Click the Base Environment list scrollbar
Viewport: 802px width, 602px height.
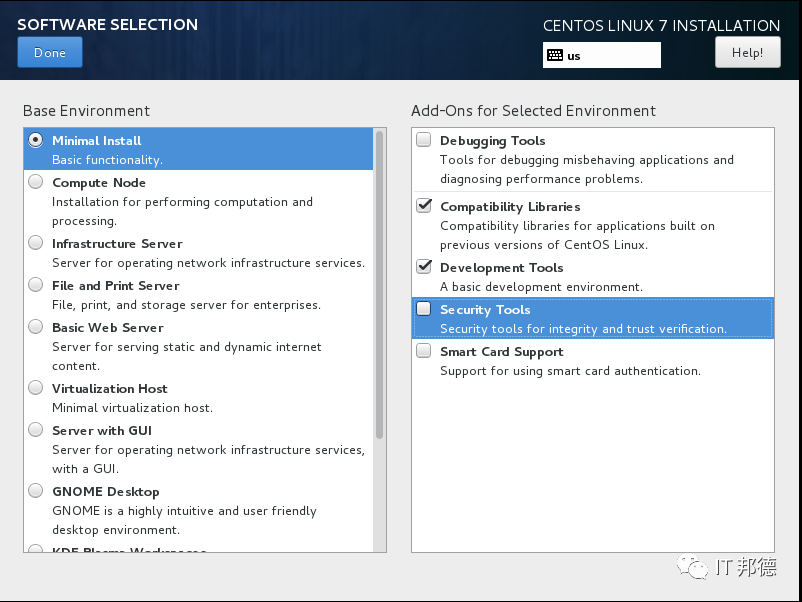[380, 285]
